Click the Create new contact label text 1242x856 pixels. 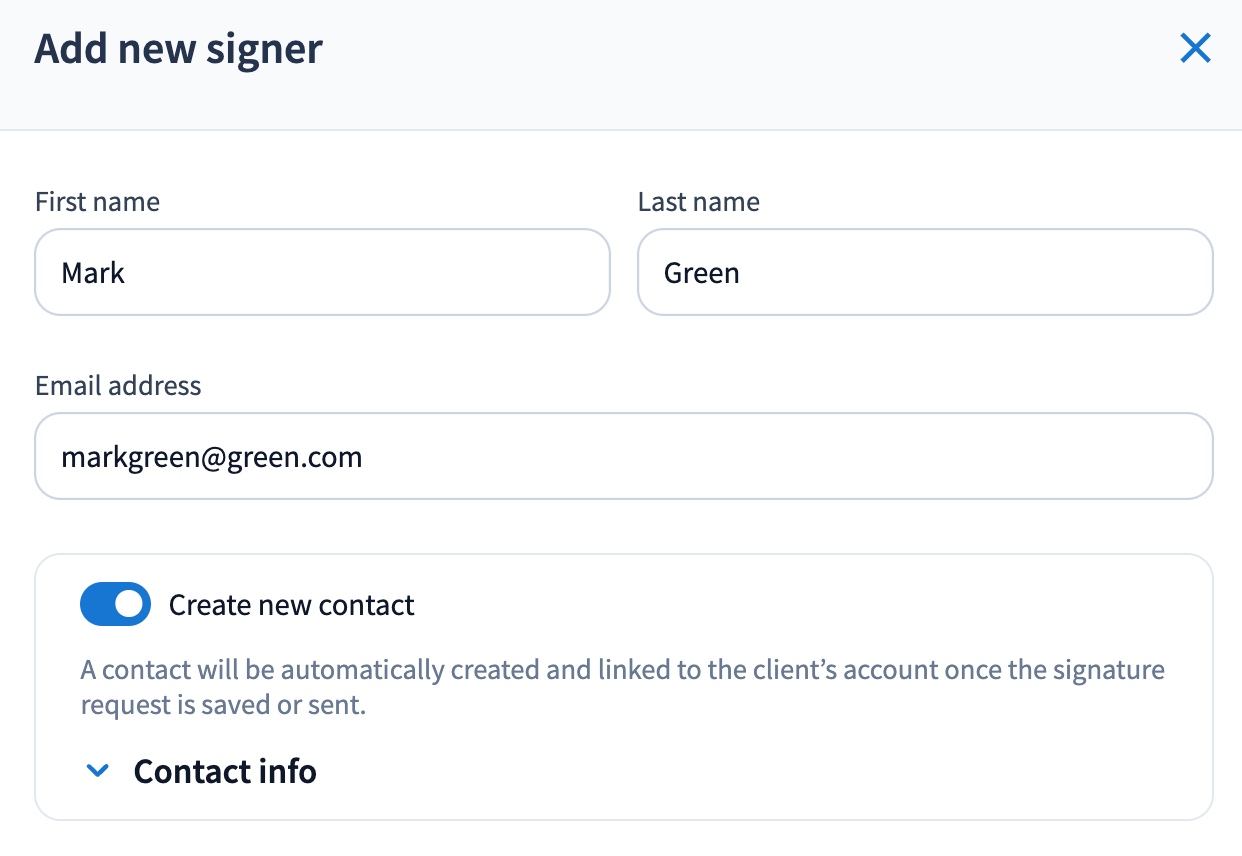pyautogui.click(x=291, y=605)
